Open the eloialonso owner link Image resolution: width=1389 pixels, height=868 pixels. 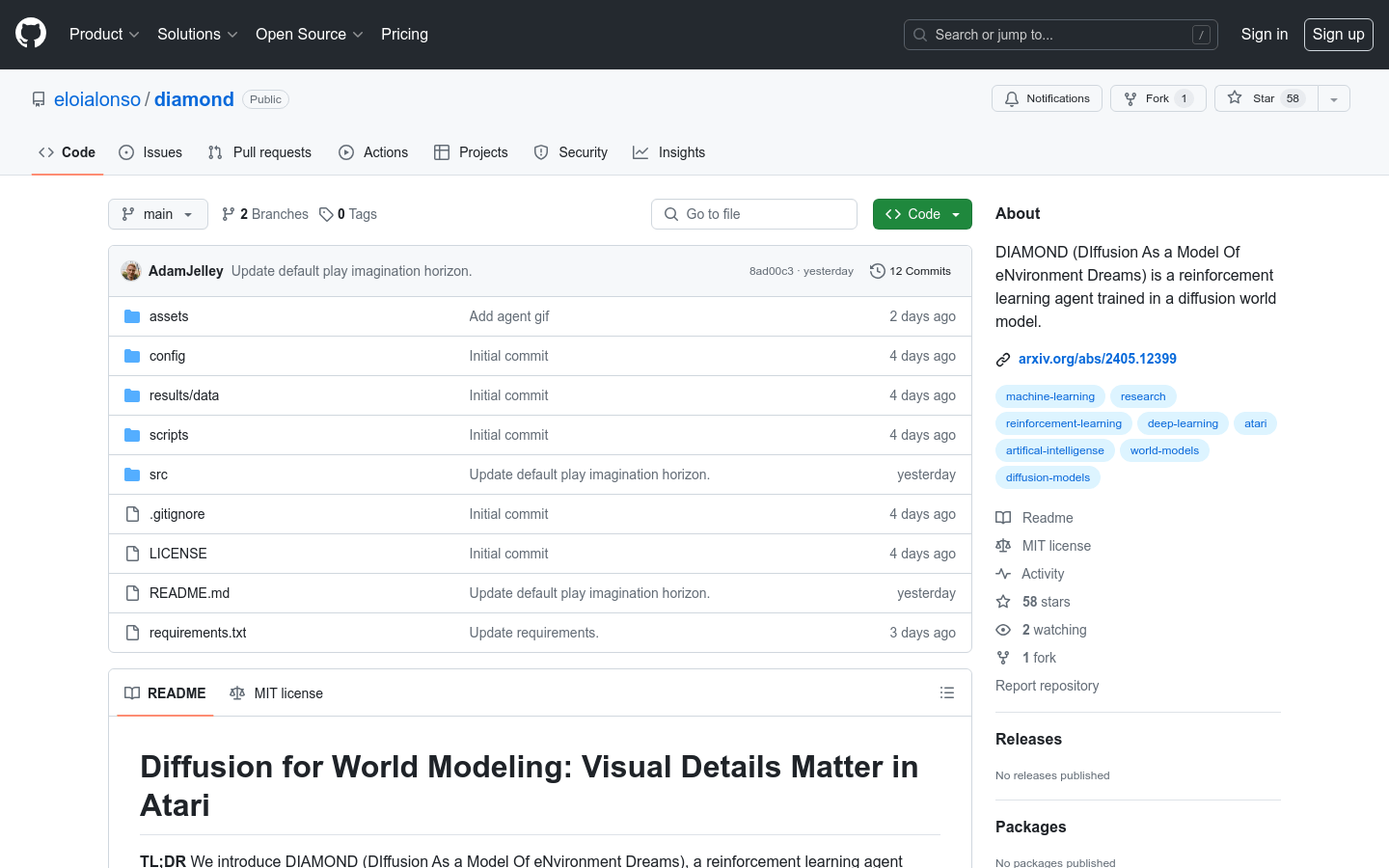point(97,99)
